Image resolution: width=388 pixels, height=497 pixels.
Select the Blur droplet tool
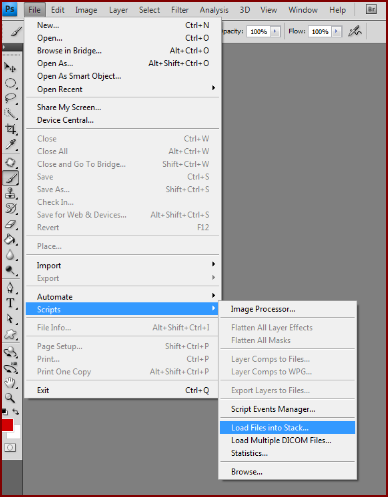pos(10,255)
